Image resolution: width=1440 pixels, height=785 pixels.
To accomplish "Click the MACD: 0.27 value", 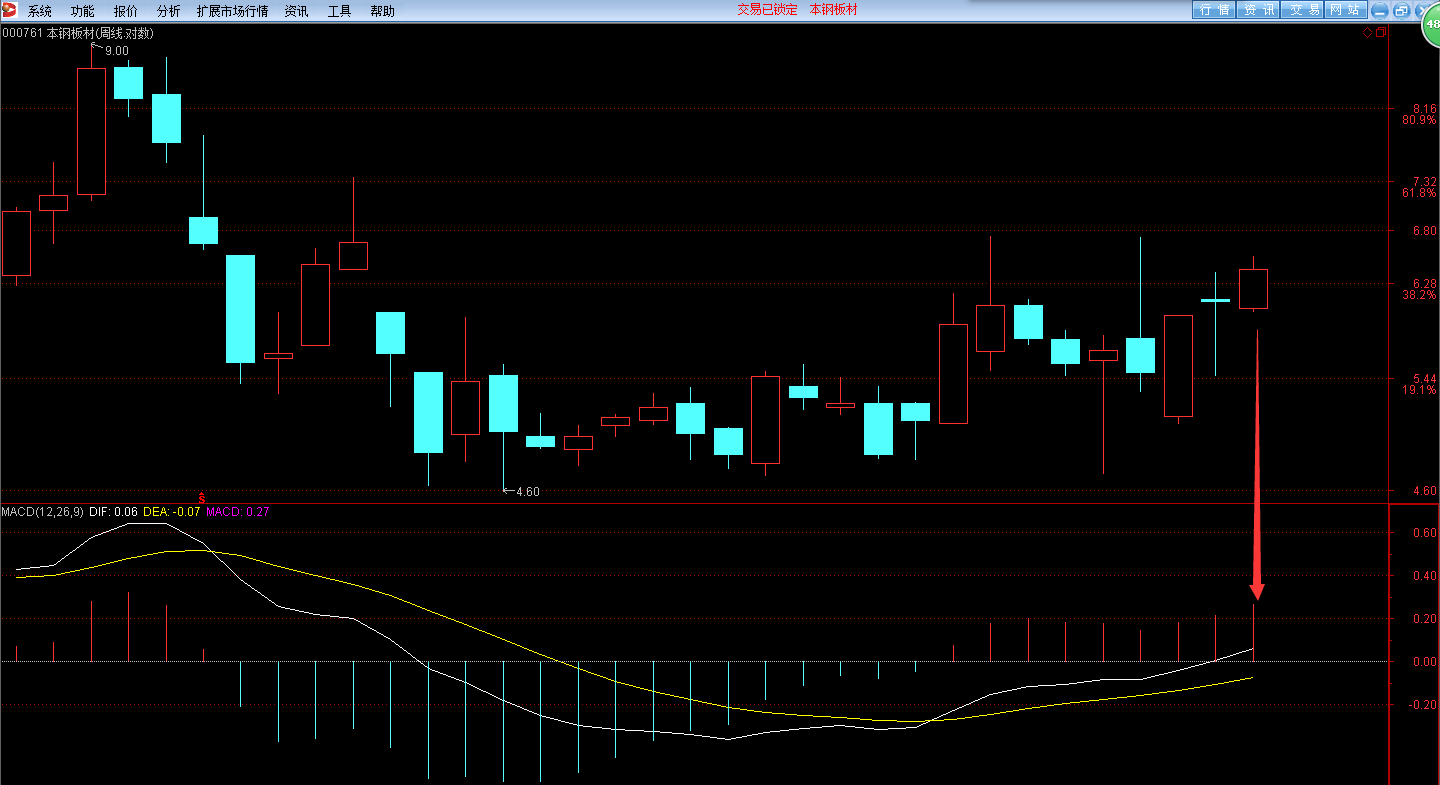I will (237, 511).
